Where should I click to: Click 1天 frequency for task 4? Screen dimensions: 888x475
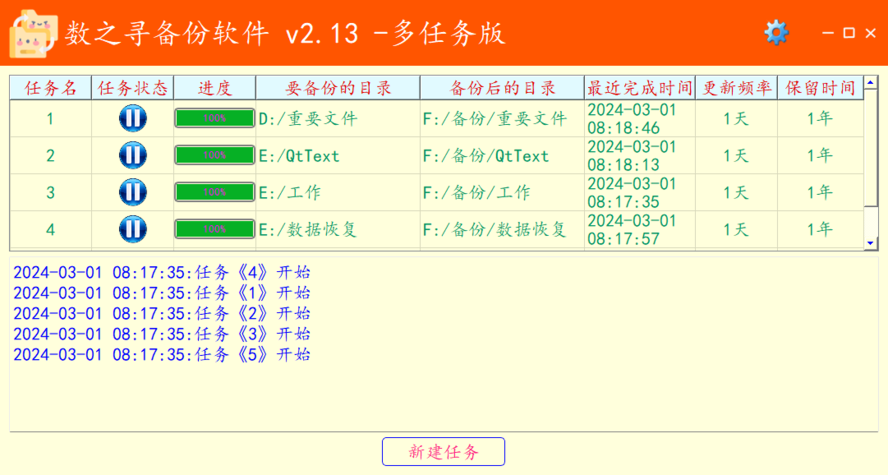point(736,229)
